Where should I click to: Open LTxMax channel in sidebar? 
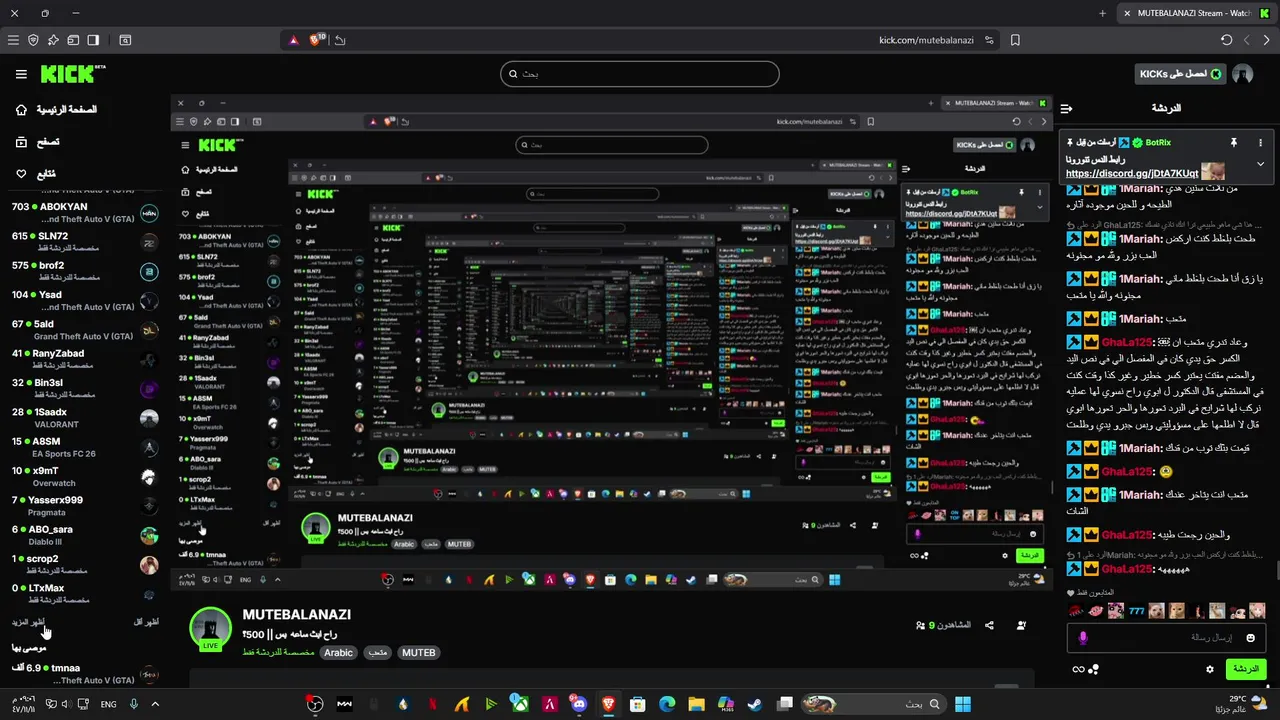(85, 594)
